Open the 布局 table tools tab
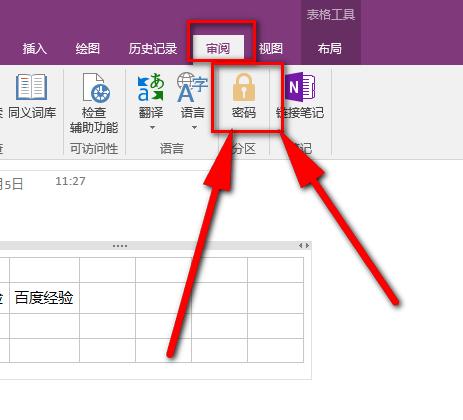This screenshot has height=420, width=463. (330, 49)
